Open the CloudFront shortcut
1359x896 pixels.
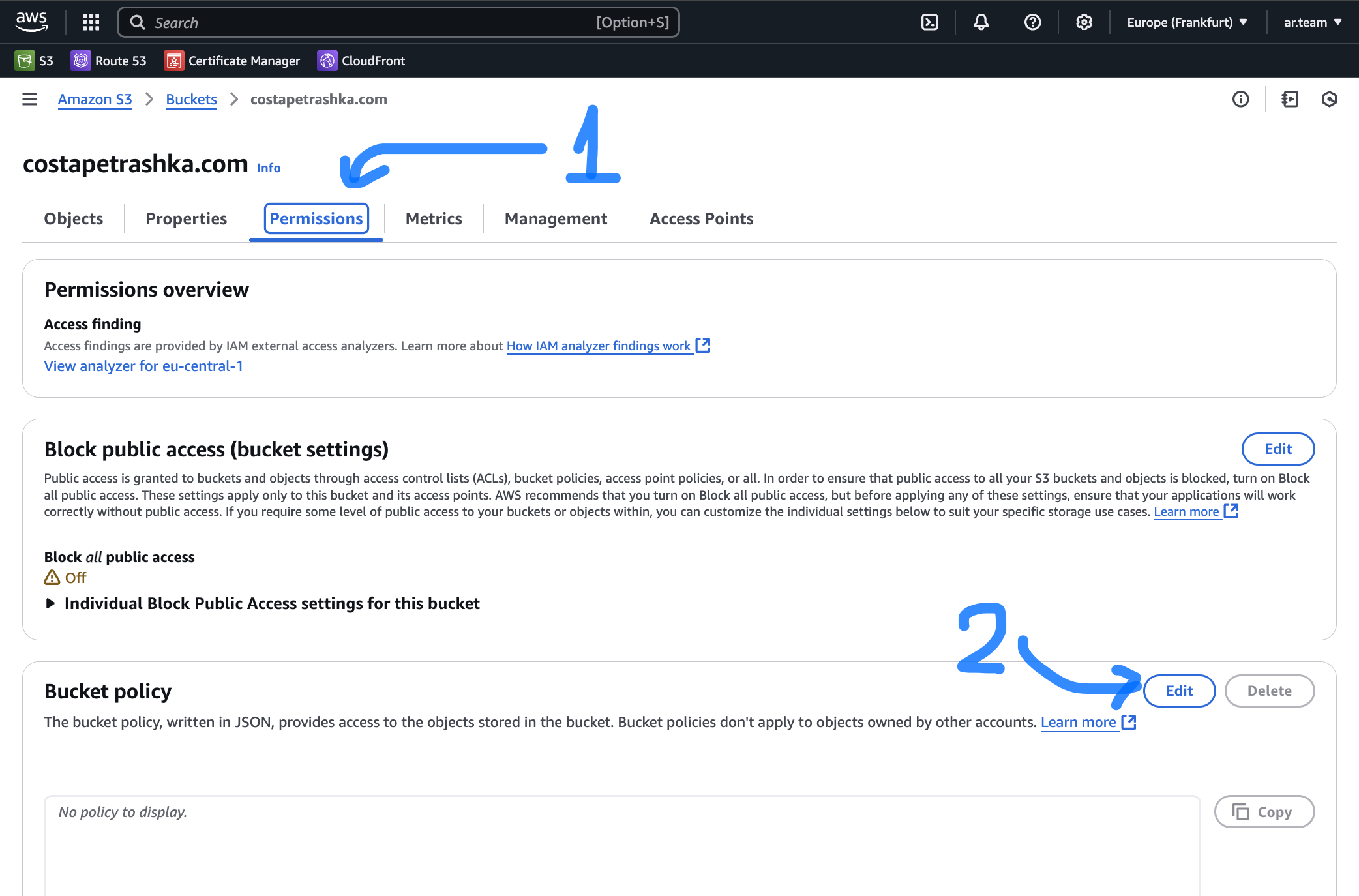pyautogui.click(x=361, y=61)
